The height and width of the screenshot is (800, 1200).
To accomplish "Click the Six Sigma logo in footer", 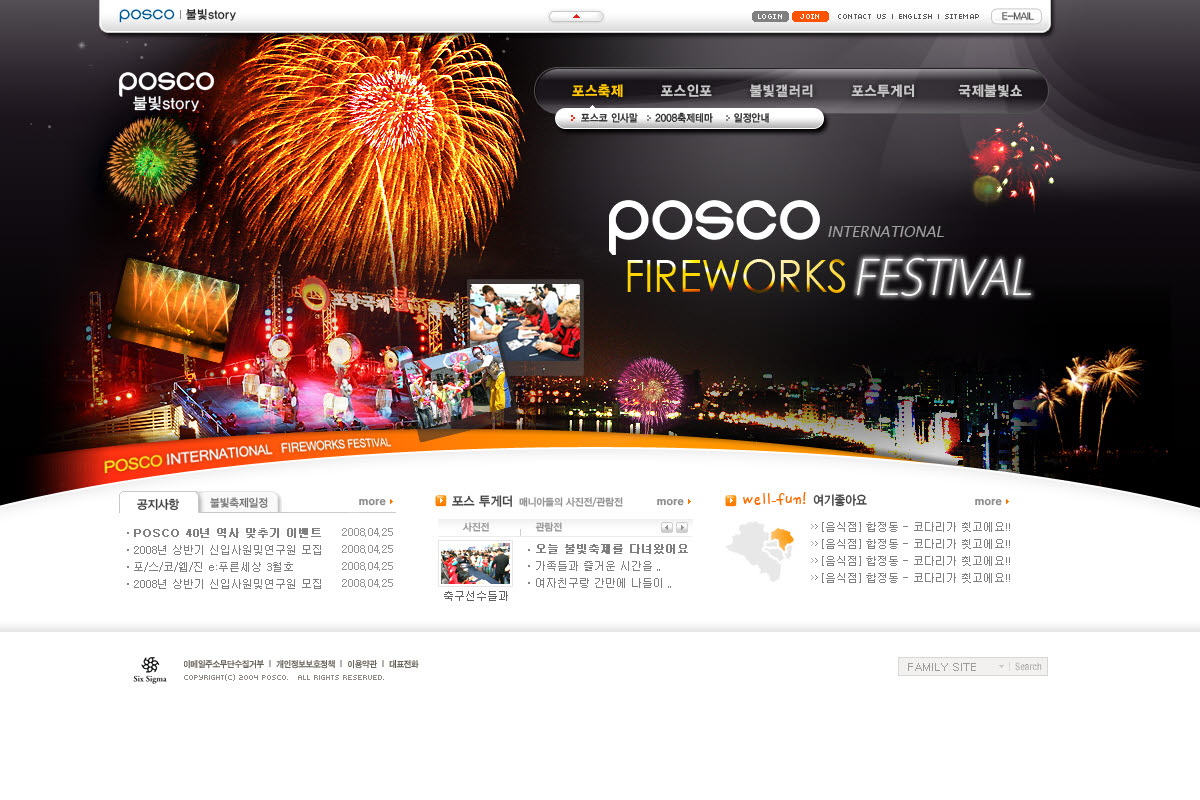I will [x=150, y=670].
